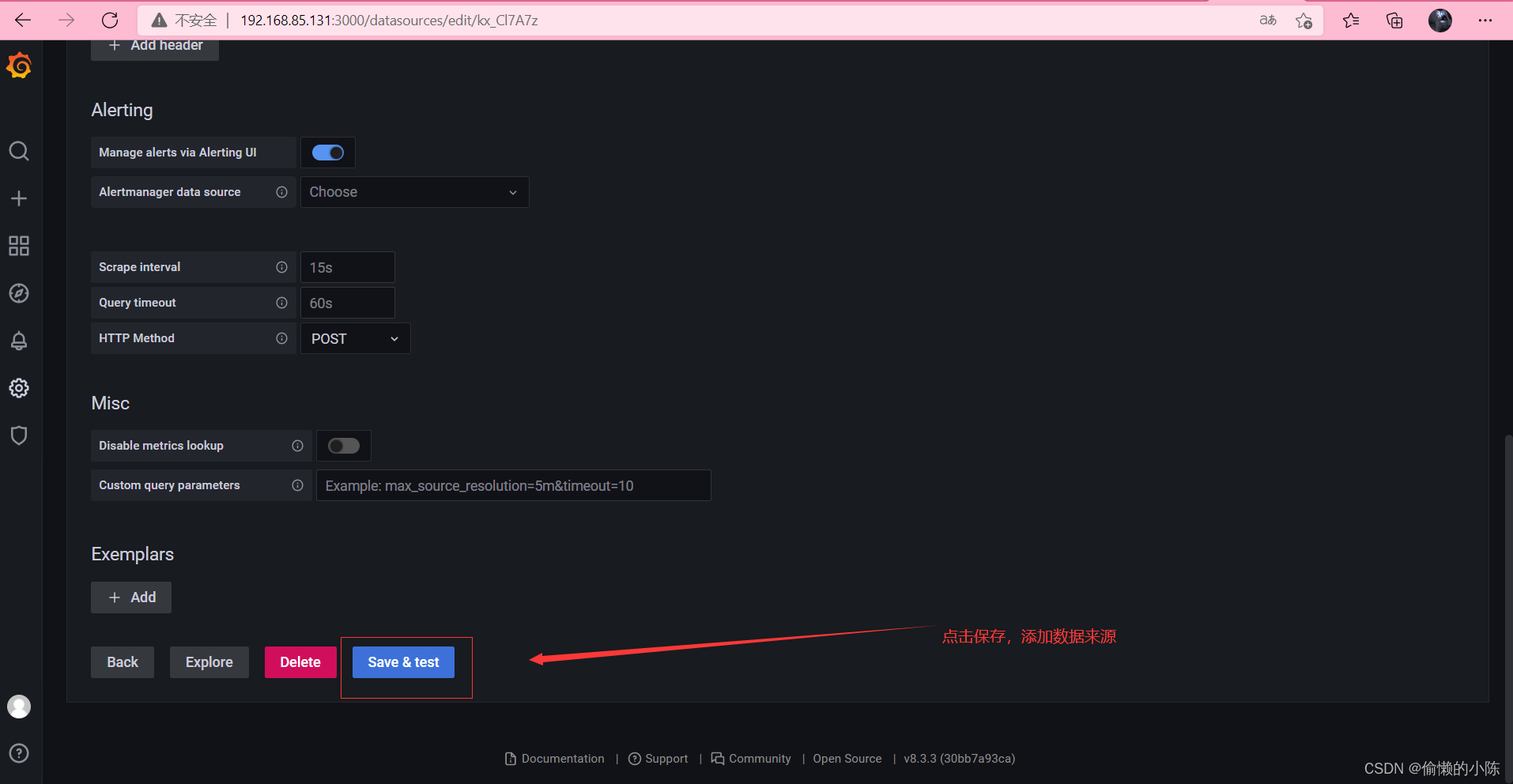Image resolution: width=1513 pixels, height=784 pixels.
Task: Click the v8.3.3 version footer link
Action: pyautogui.click(x=960, y=759)
